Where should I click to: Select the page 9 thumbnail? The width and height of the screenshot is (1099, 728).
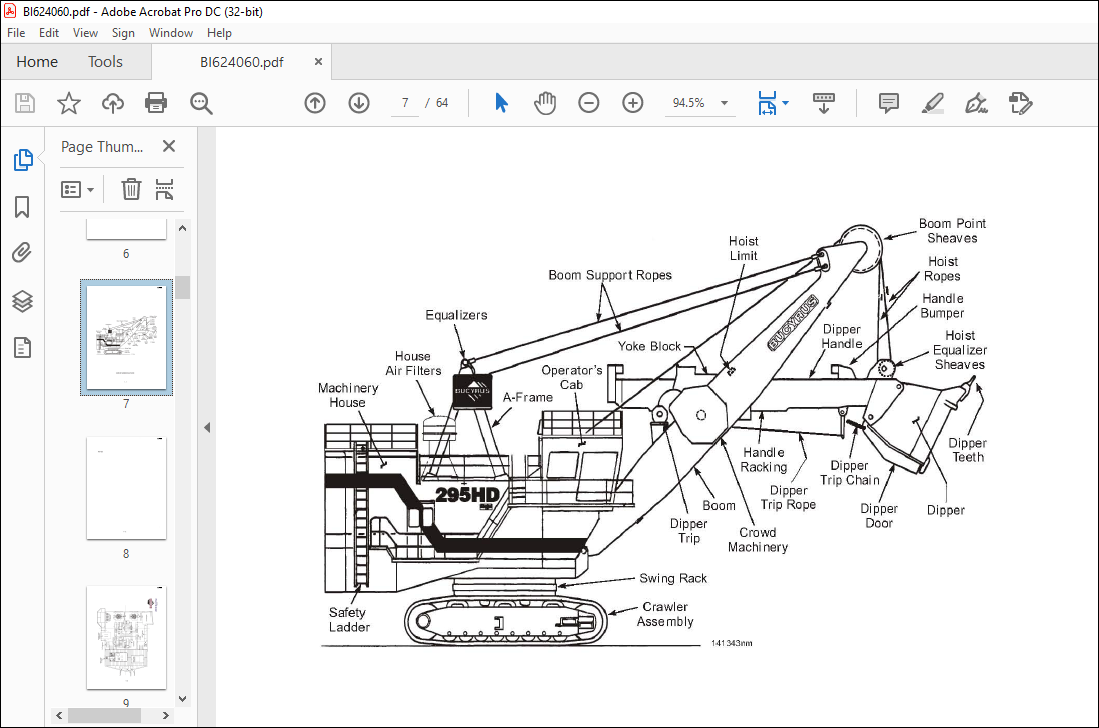(126, 638)
